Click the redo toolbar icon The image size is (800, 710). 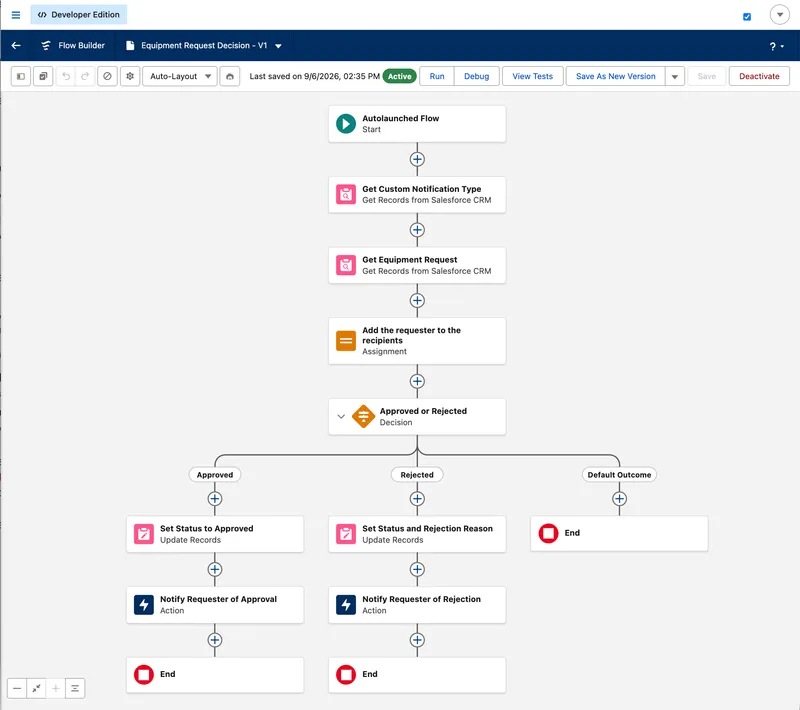tap(85, 76)
